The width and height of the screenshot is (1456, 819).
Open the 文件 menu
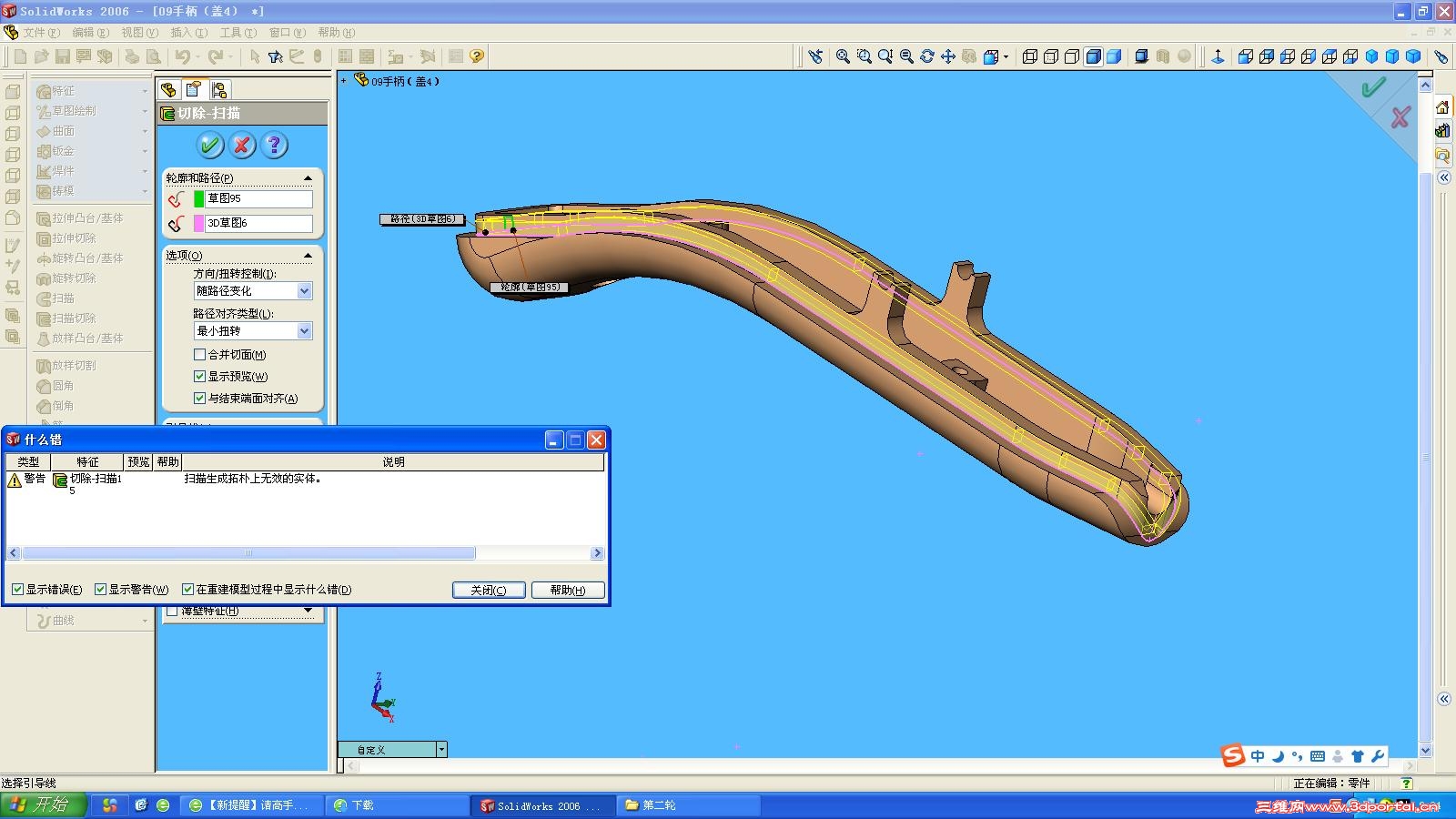[x=42, y=33]
